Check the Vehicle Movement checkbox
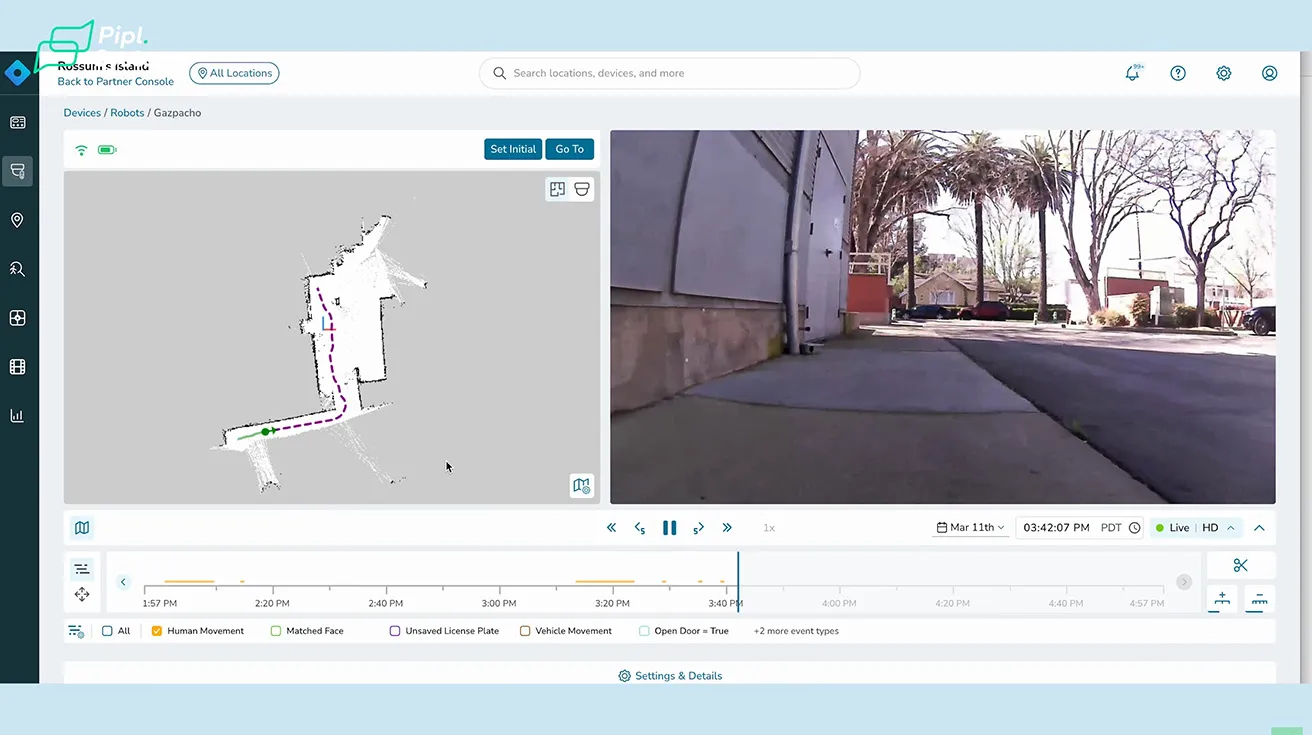 (525, 631)
